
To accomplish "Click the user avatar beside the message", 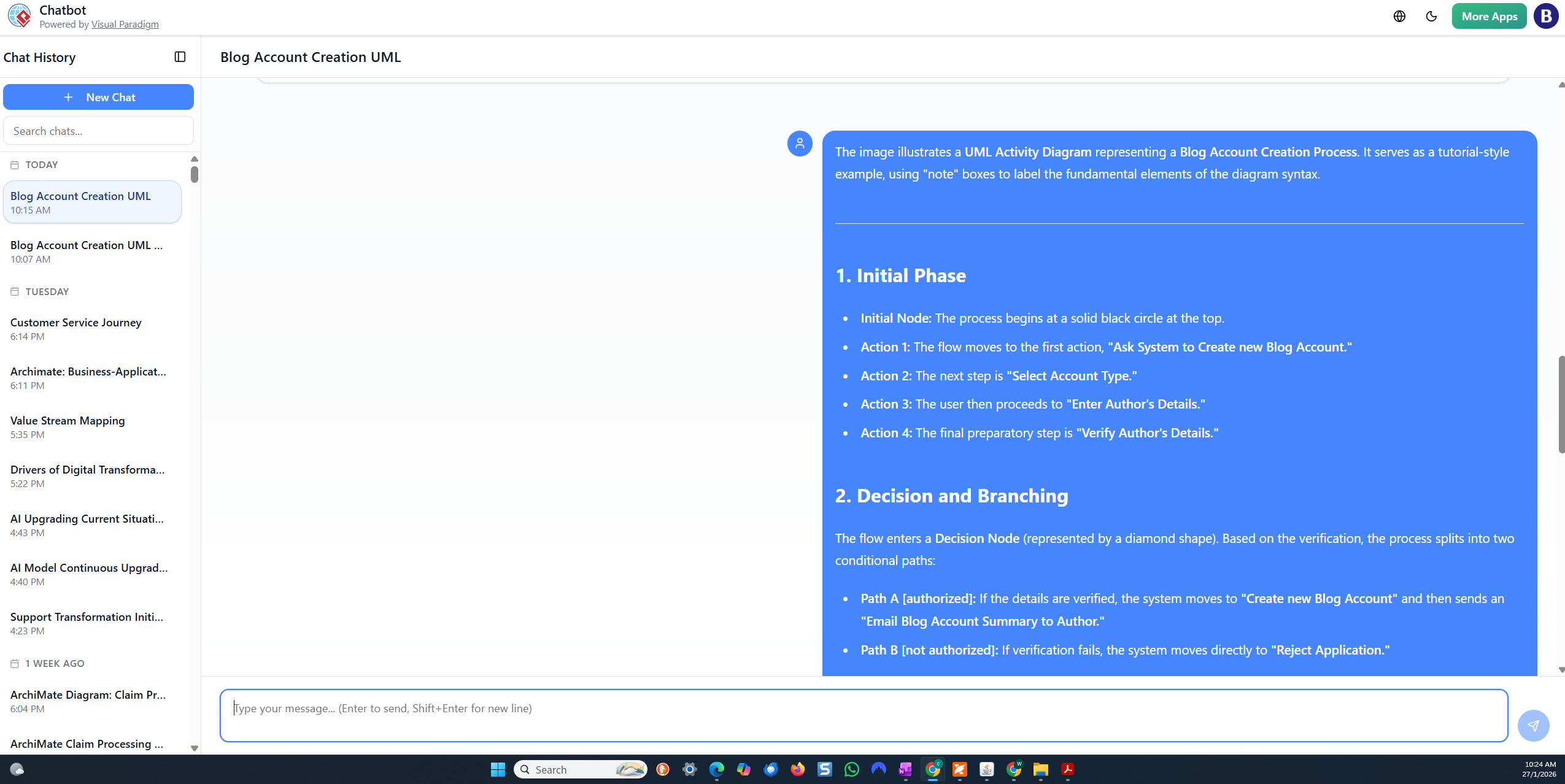I will 799,143.
